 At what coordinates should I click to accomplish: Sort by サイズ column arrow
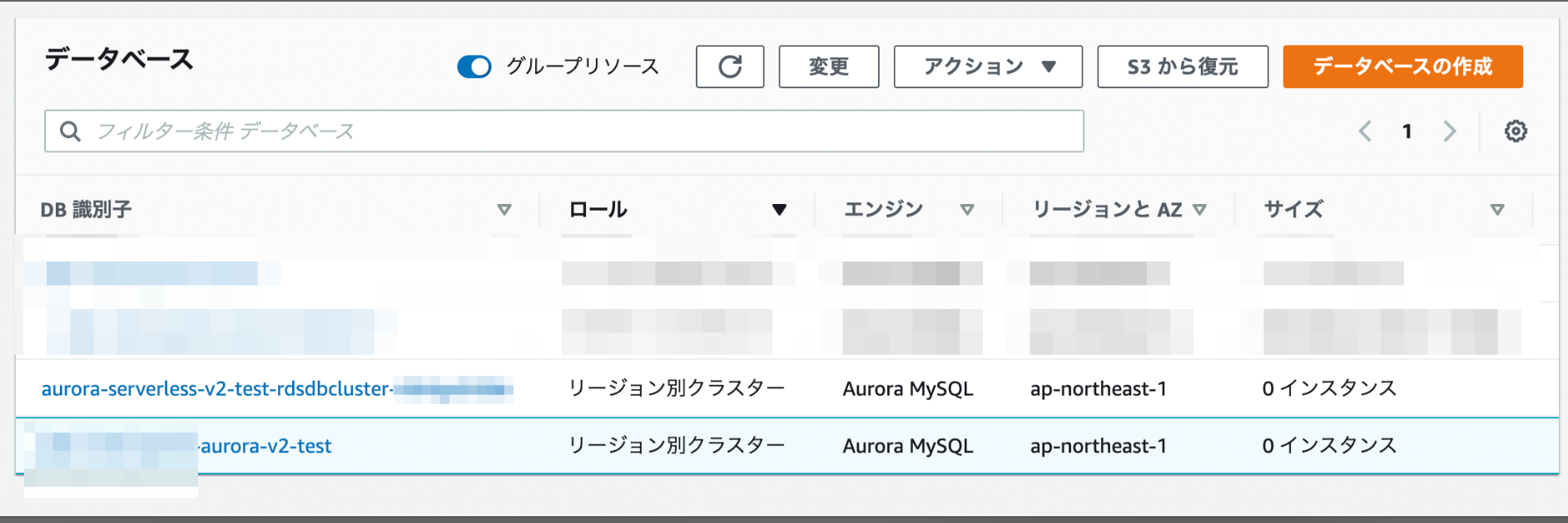tap(1497, 210)
